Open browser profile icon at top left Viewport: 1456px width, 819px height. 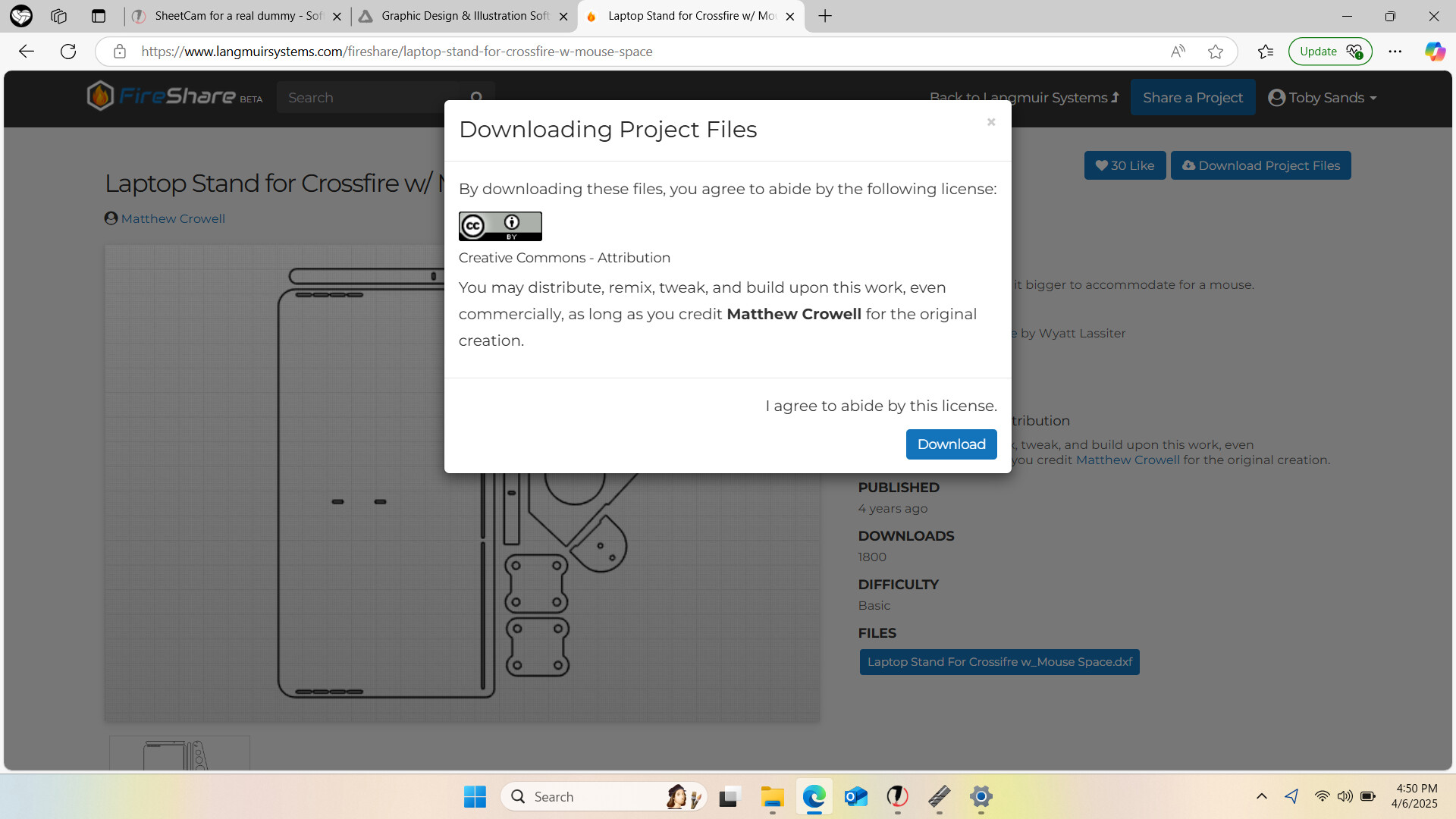click(x=21, y=16)
